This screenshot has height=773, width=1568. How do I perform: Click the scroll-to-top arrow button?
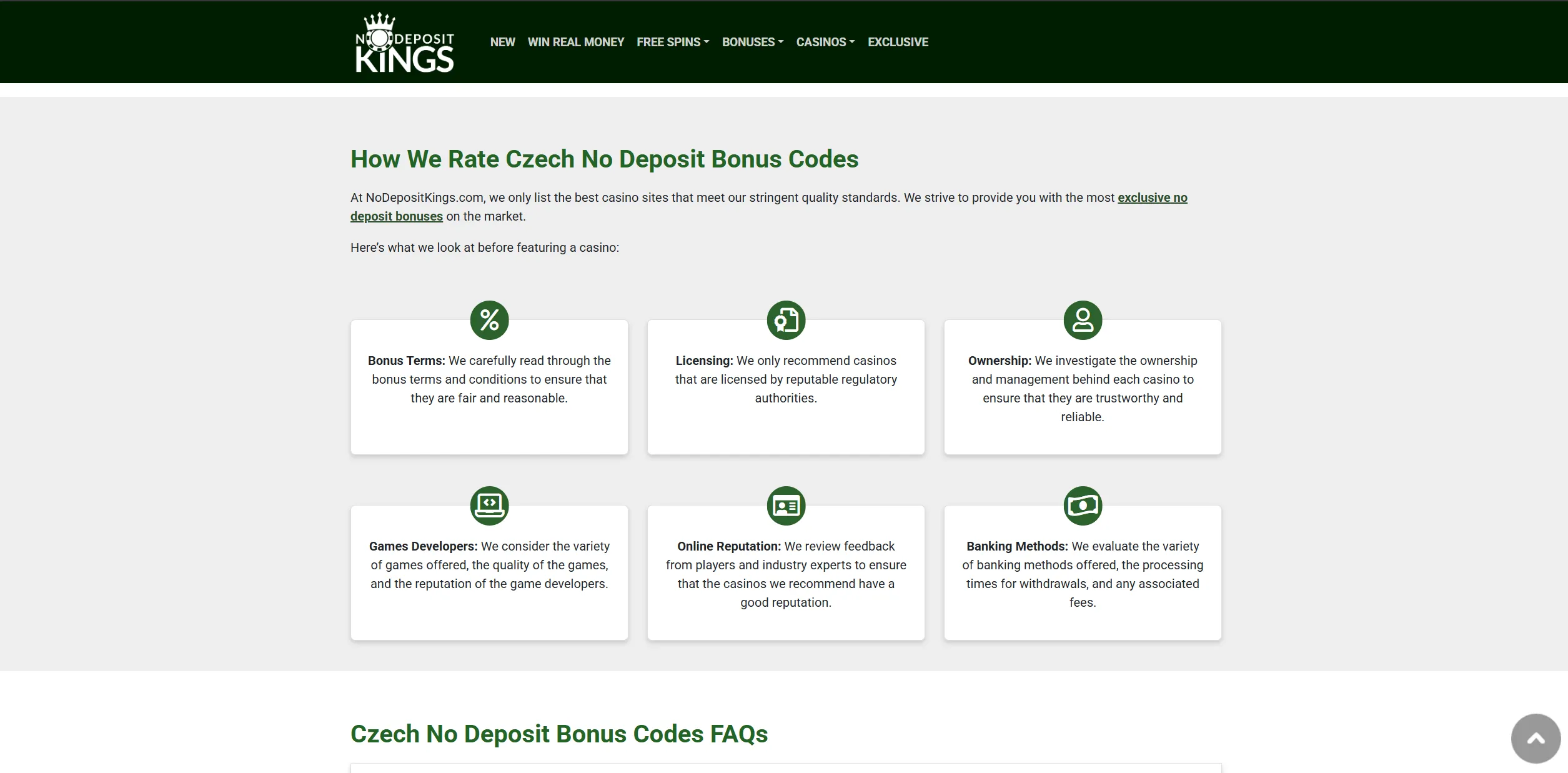(x=1536, y=739)
